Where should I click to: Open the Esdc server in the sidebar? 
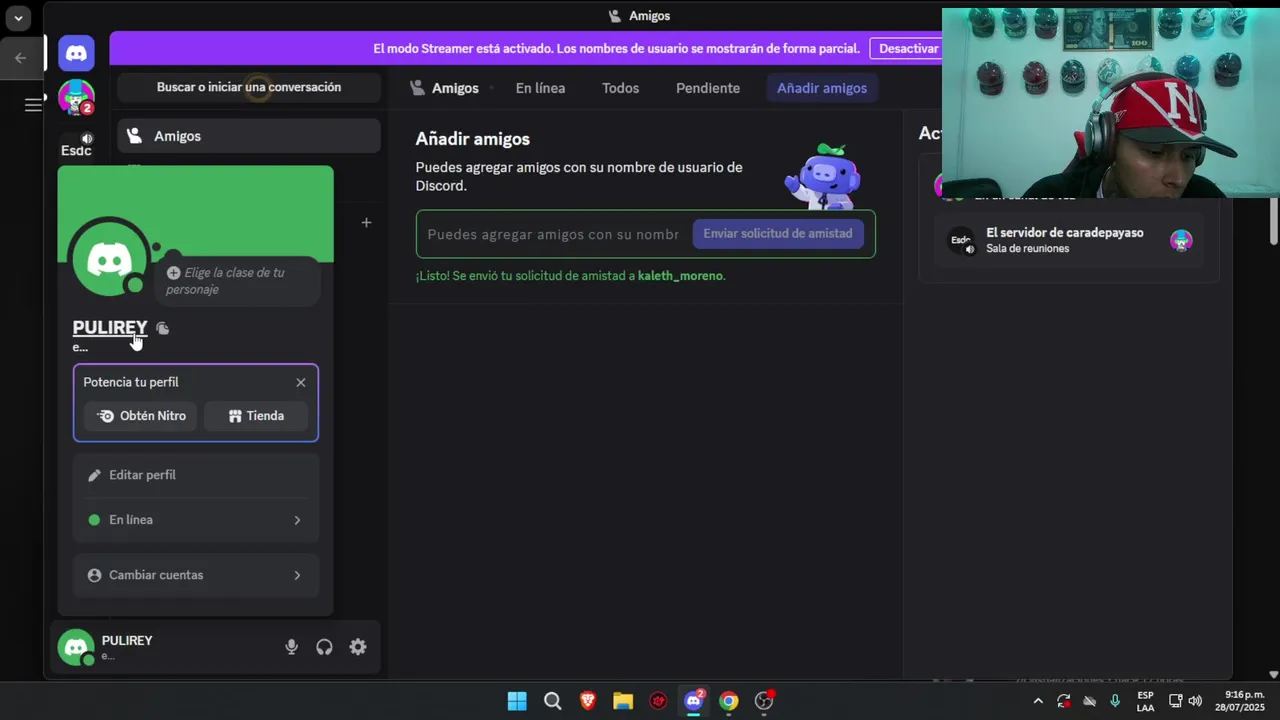pyautogui.click(x=76, y=146)
